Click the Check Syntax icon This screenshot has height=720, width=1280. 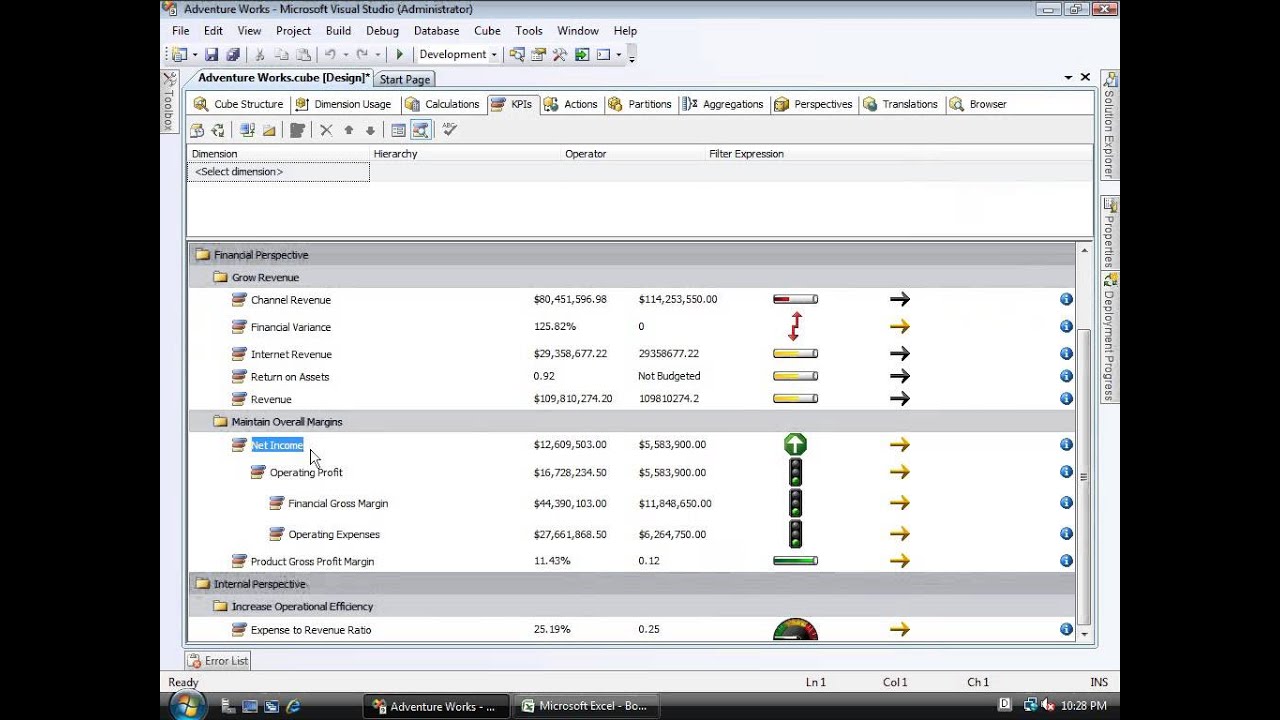(450, 130)
